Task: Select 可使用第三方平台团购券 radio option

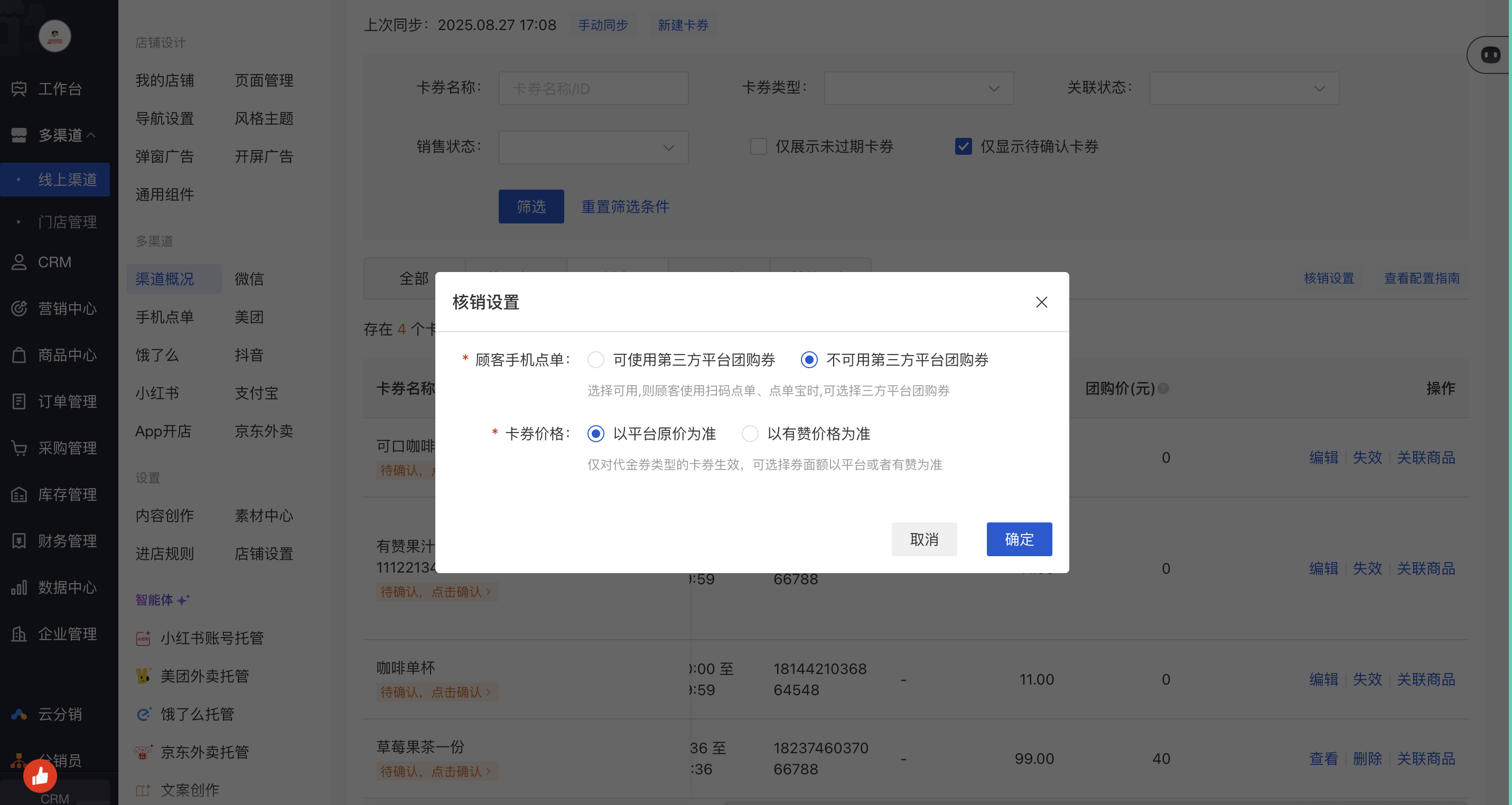Action: [596, 360]
